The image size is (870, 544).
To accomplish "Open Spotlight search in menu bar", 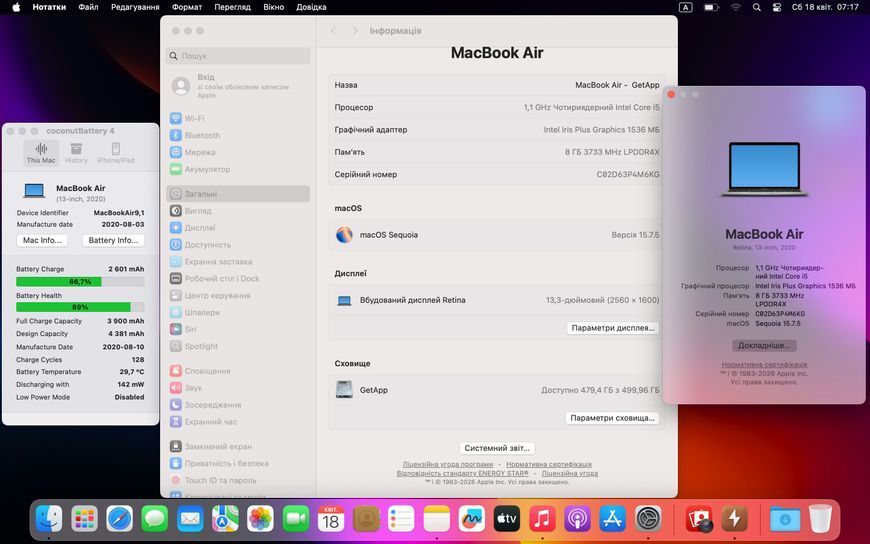I will click(756, 7).
